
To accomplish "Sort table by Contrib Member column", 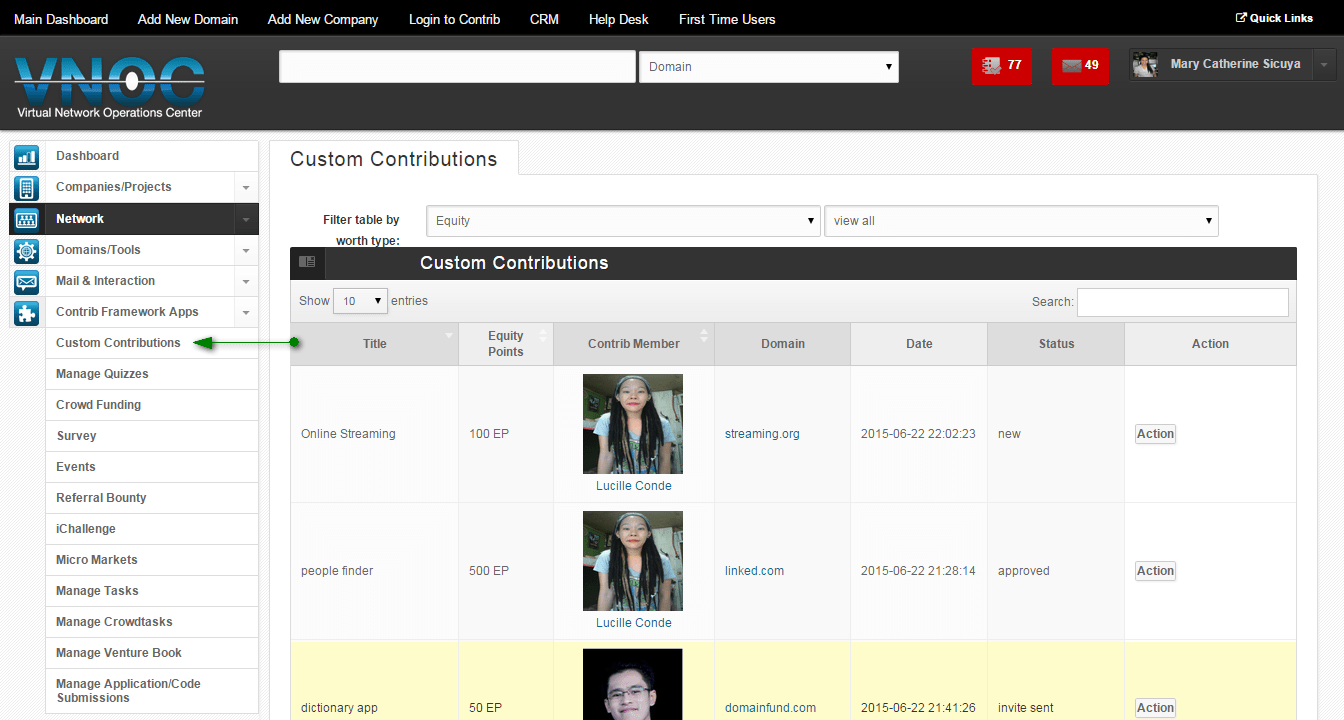I will click(634, 344).
